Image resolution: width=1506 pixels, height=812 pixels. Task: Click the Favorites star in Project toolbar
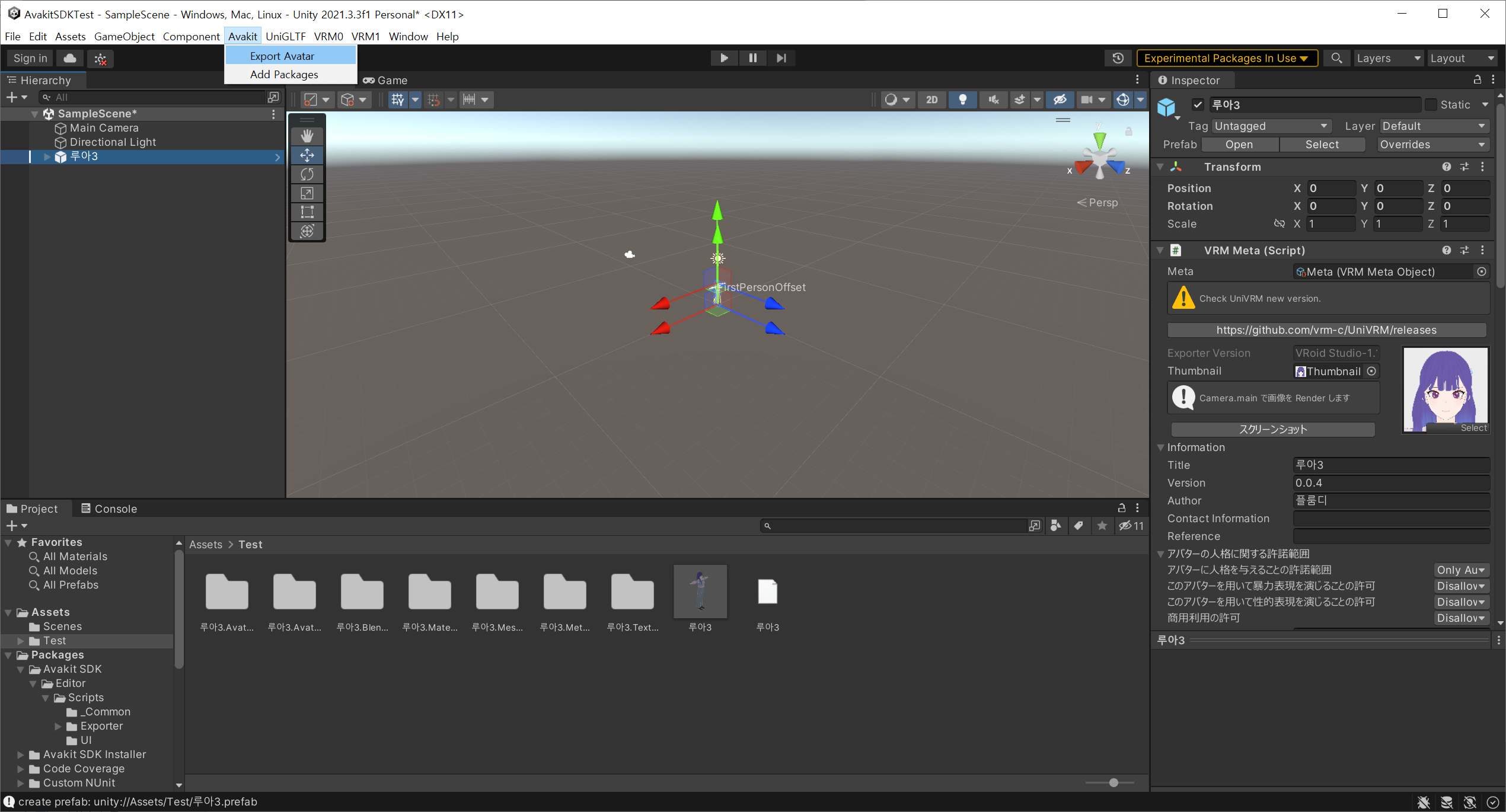tap(1102, 526)
